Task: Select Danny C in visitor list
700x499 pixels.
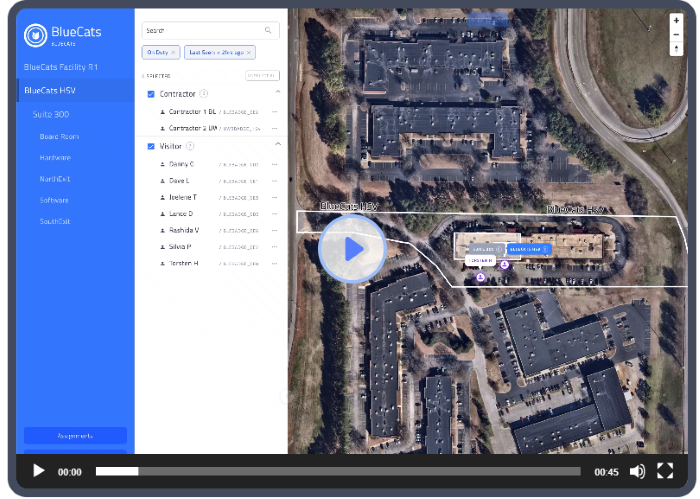Action: point(181,164)
